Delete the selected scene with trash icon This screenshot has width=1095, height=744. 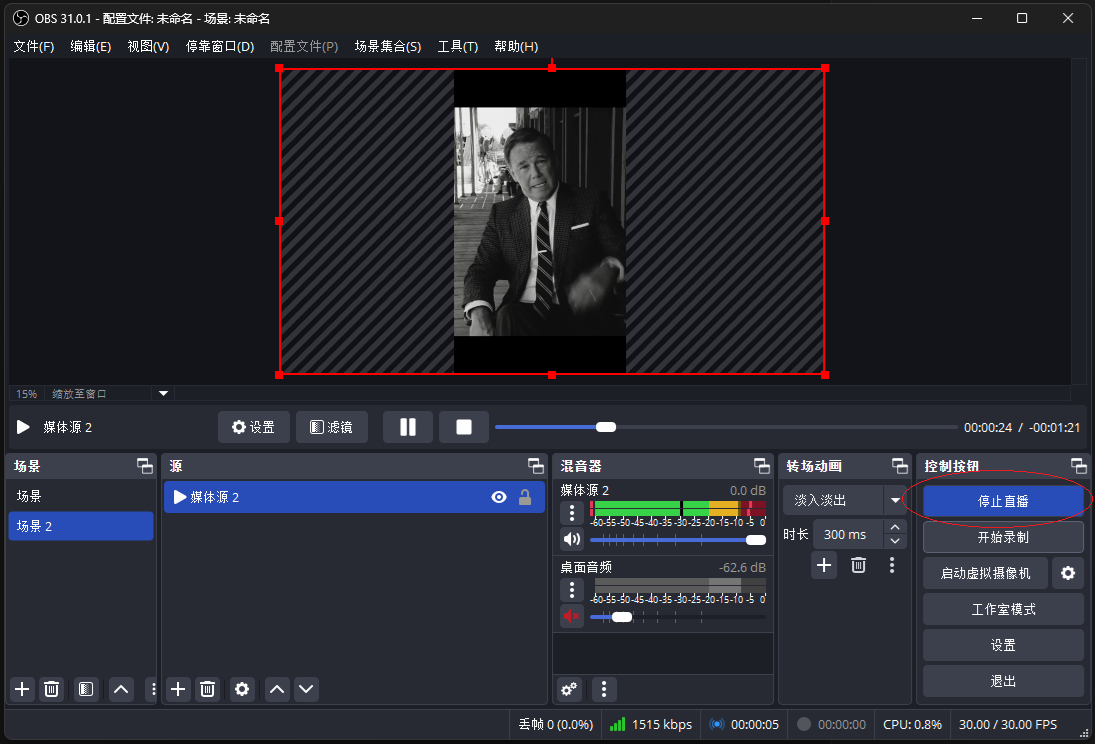[52, 689]
